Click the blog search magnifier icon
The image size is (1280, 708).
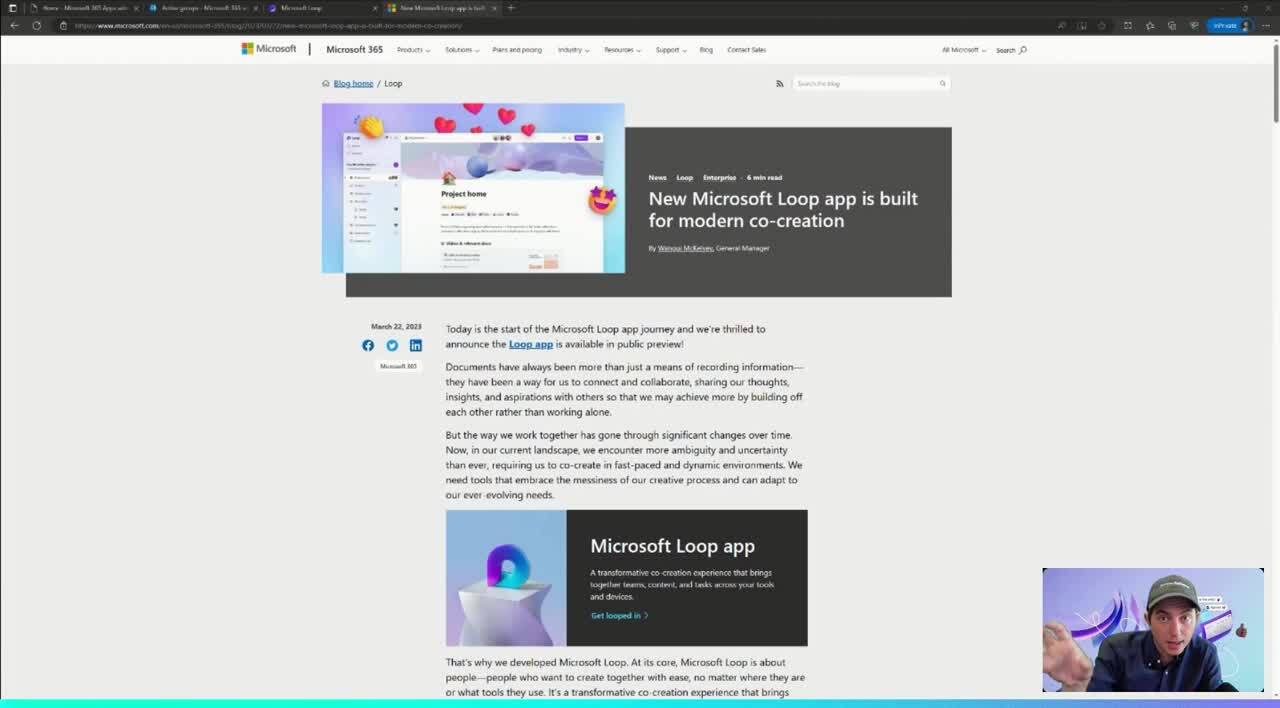coord(941,83)
